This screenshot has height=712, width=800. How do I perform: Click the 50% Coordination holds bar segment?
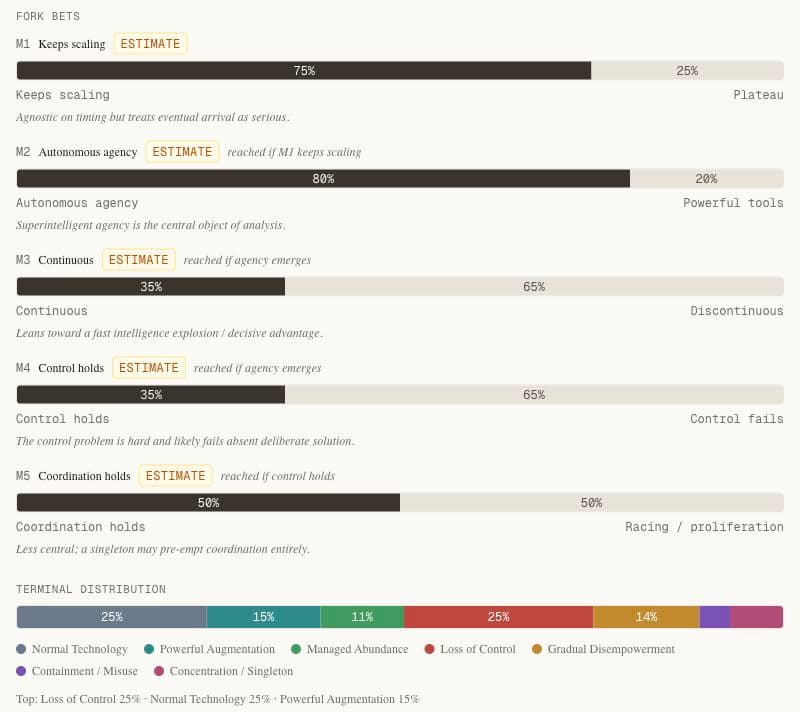(x=208, y=503)
